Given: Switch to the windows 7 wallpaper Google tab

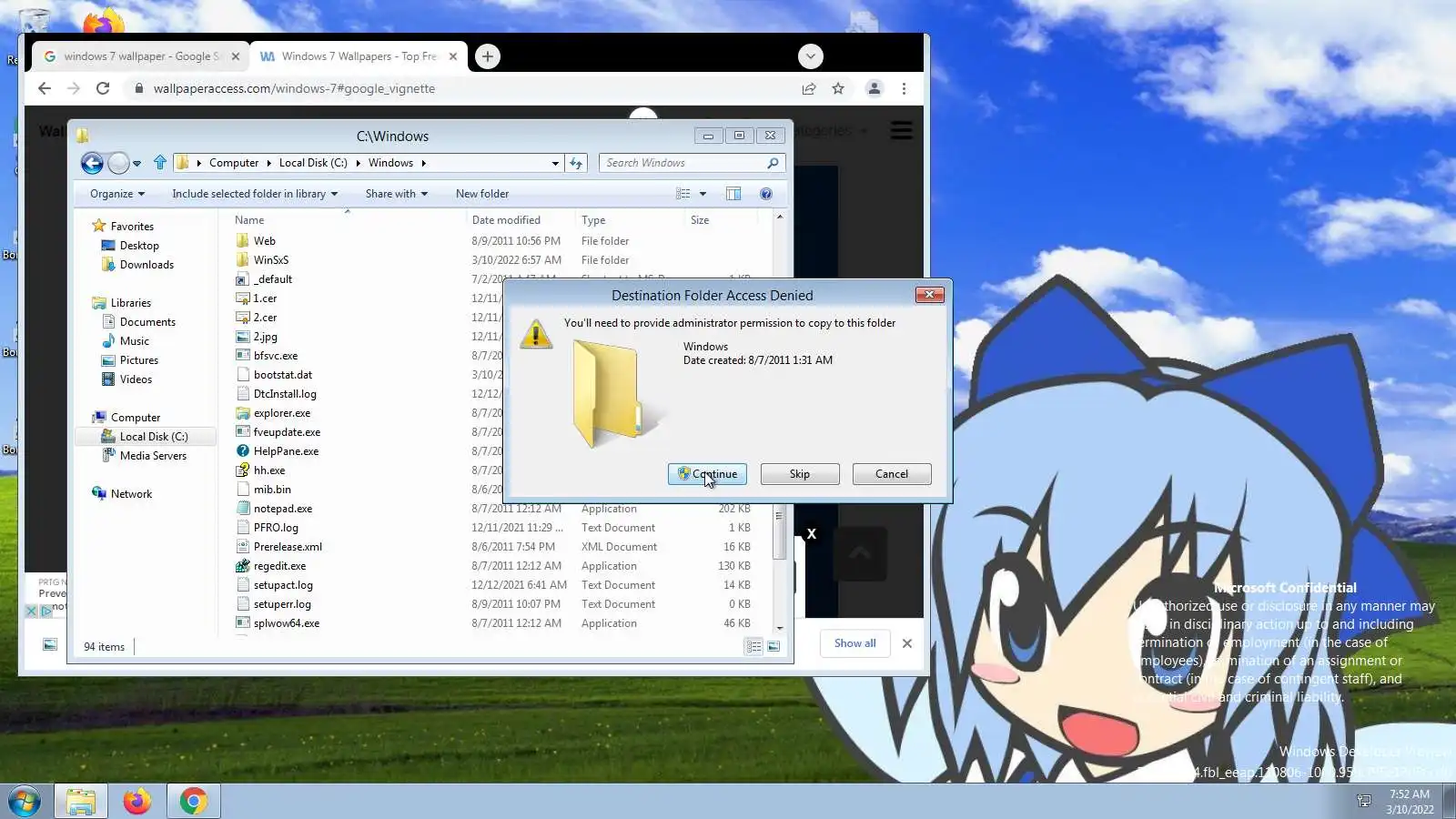Looking at the screenshot, I should [x=142, y=56].
